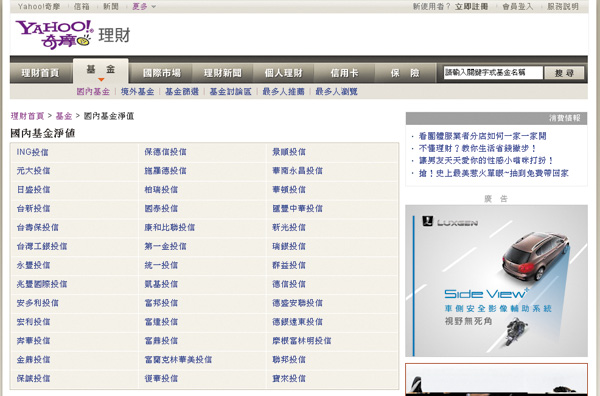
Task: Open 元大投信 fund link
Action: [x=33, y=171]
